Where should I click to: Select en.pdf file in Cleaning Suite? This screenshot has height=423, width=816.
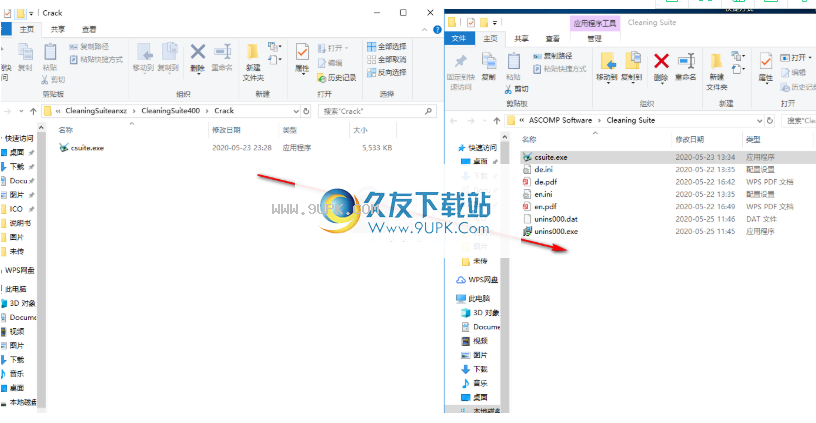click(540, 207)
